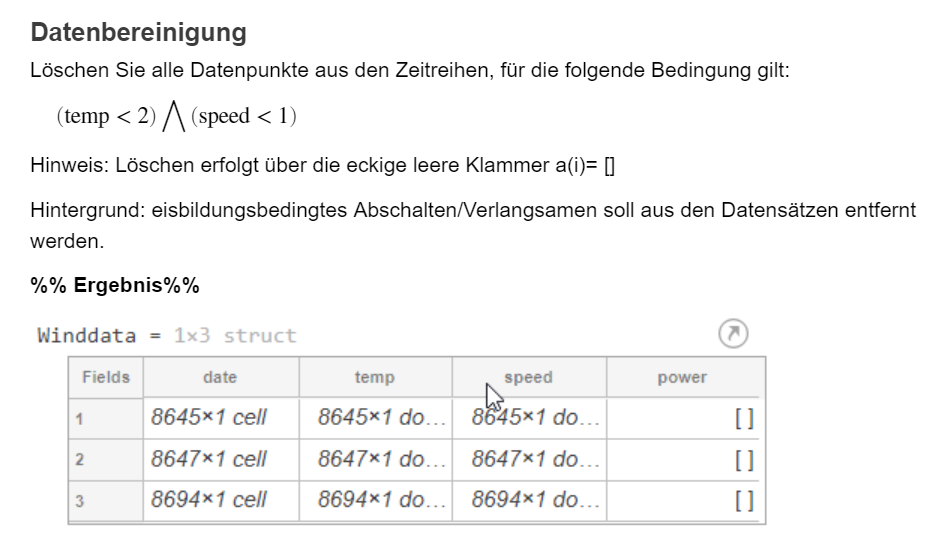
Task: Click the 8645×1 cell date entry
Action: [209, 418]
